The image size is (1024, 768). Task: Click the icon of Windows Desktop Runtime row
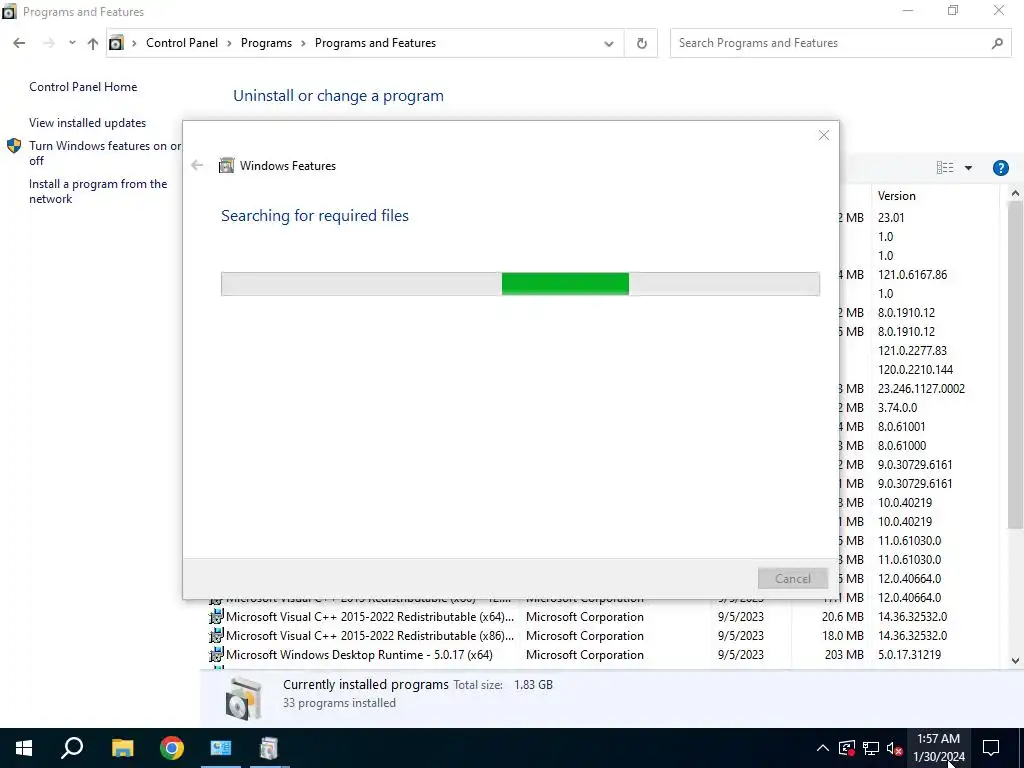click(x=216, y=654)
